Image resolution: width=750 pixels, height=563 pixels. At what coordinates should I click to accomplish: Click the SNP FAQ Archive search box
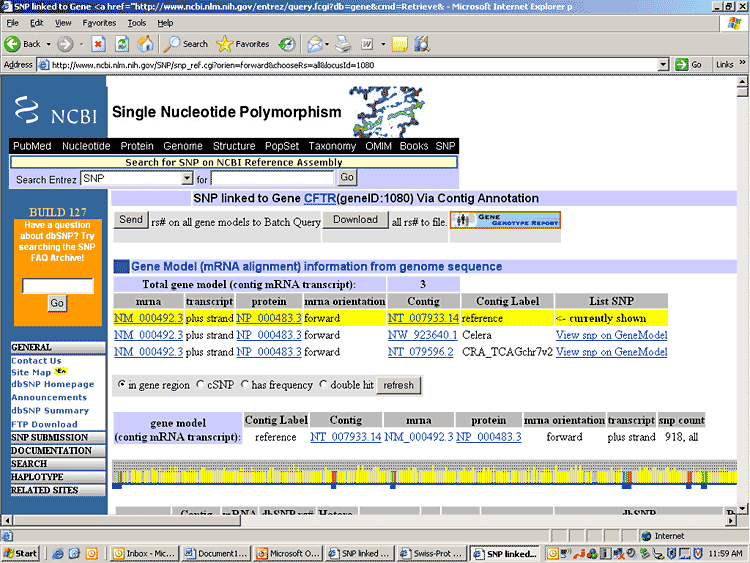(58, 286)
